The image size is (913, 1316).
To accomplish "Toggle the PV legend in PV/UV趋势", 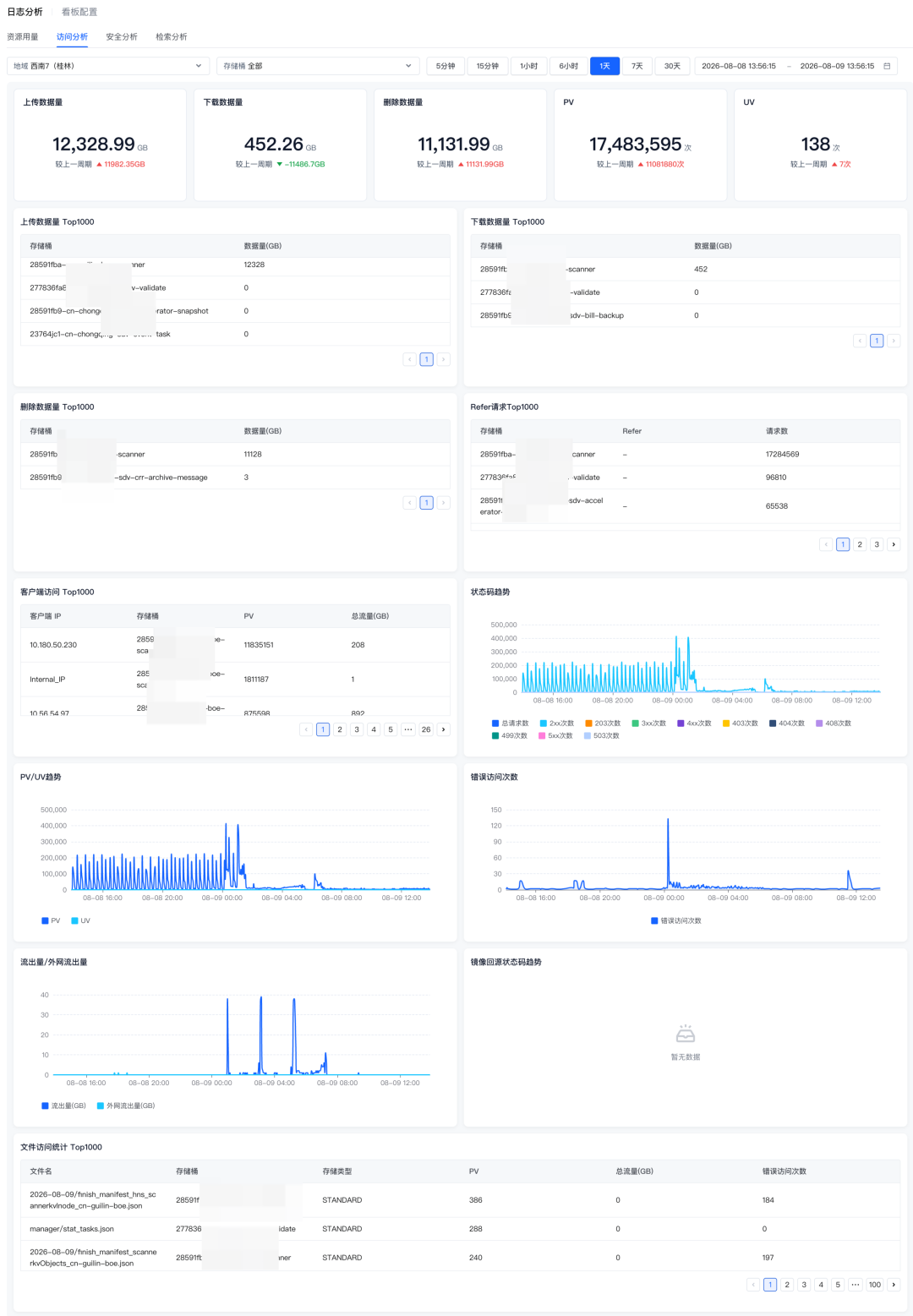I will click(51, 921).
